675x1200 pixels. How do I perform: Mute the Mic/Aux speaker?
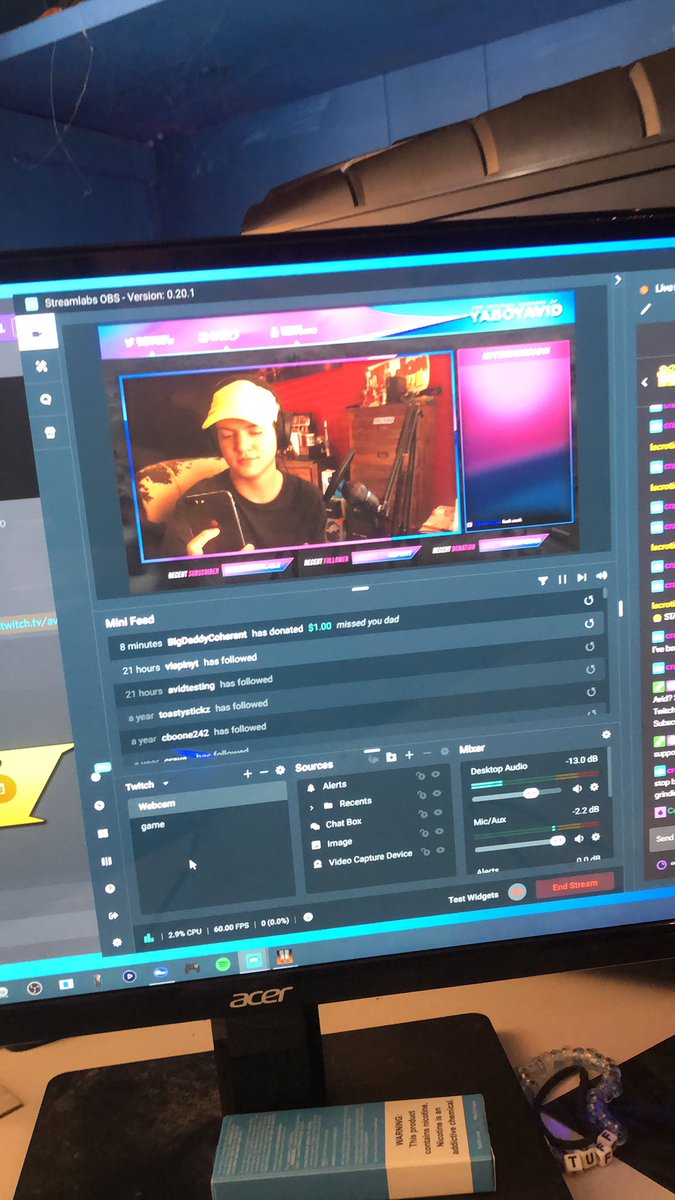point(579,838)
